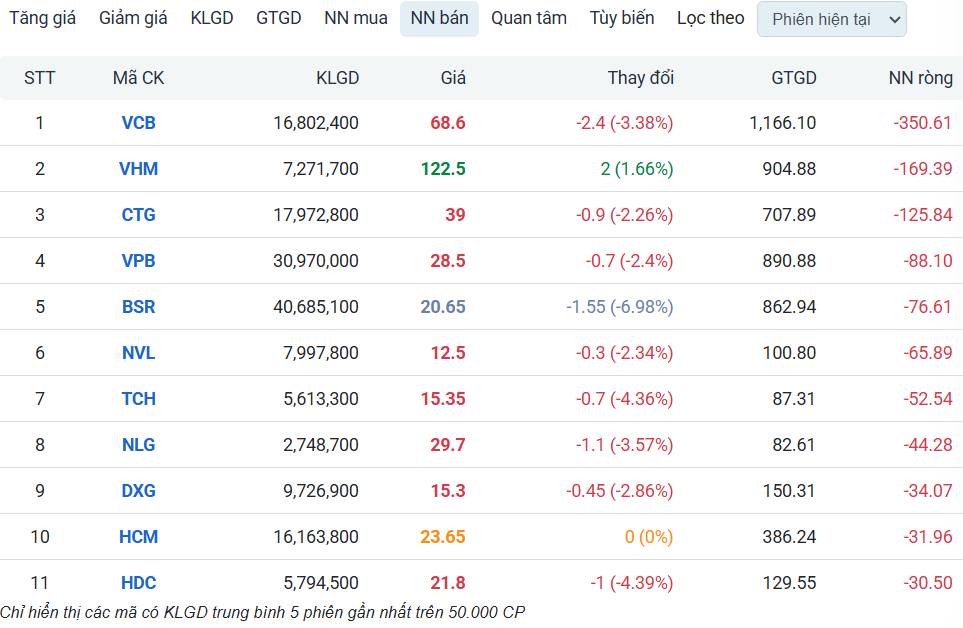The height and width of the screenshot is (628, 963).
Task: Select the HCM stock code
Action: pos(138,537)
